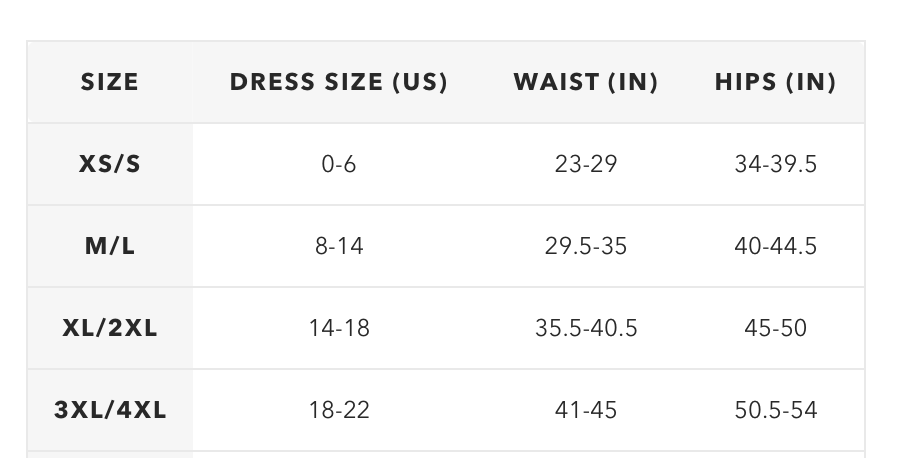The height and width of the screenshot is (458, 910).
Task: Click hips measurement 45-50 cell
Action: pos(775,328)
